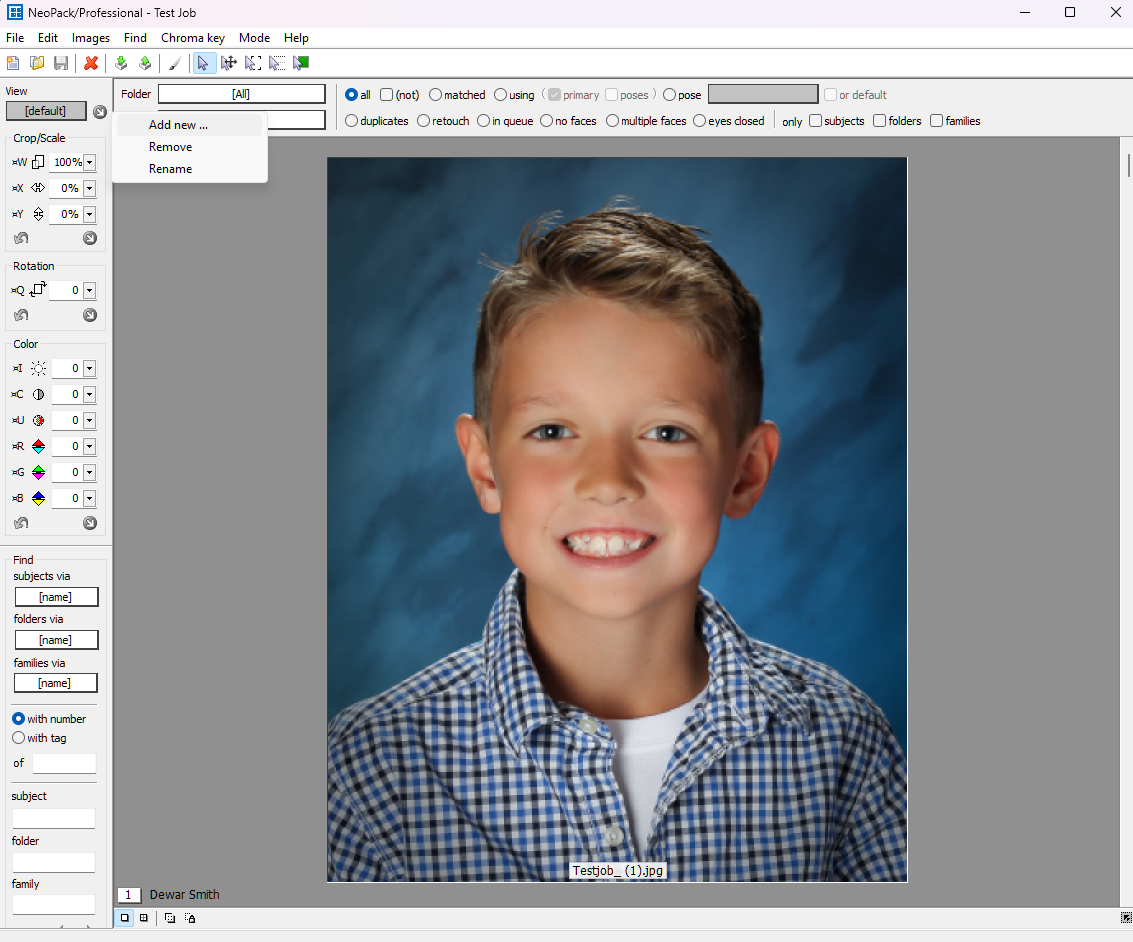Click the dotted-square padlock icon in bottom bar

[x=190, y=918]
